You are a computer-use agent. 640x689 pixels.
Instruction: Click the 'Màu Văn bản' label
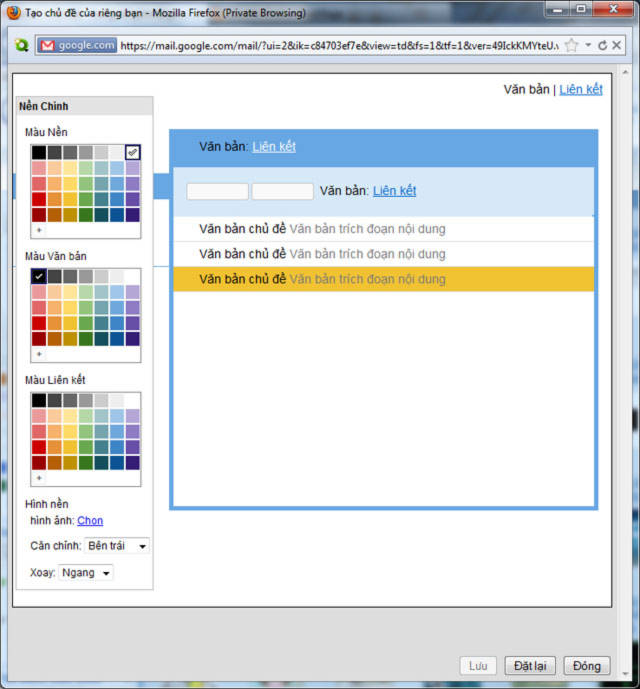click(x=56, y=256)
